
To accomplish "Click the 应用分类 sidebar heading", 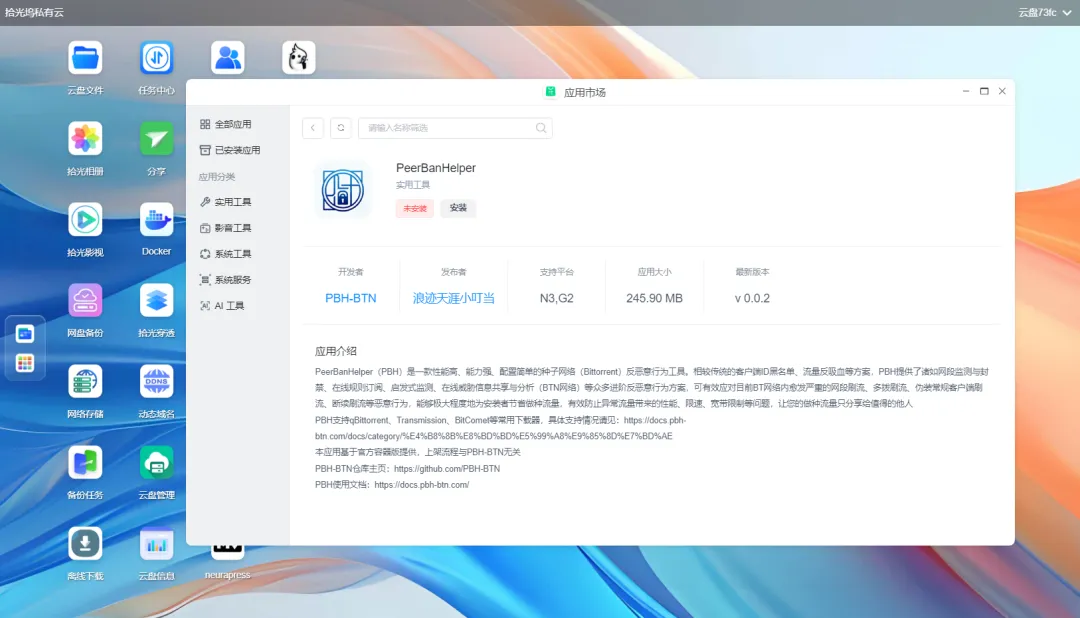I will click(217, 177).
